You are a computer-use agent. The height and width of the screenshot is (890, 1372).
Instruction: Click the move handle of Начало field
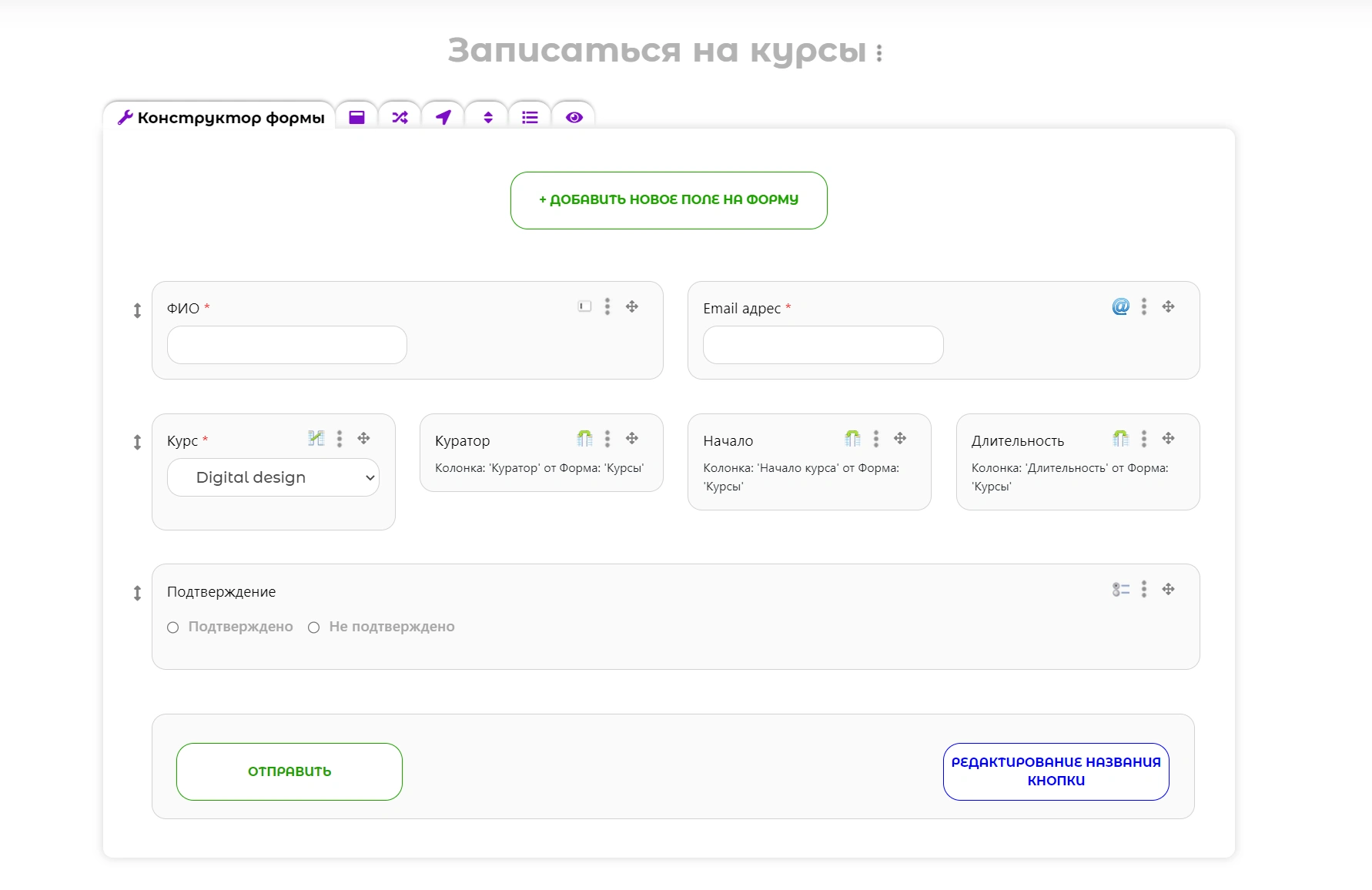tap(900, 438)
